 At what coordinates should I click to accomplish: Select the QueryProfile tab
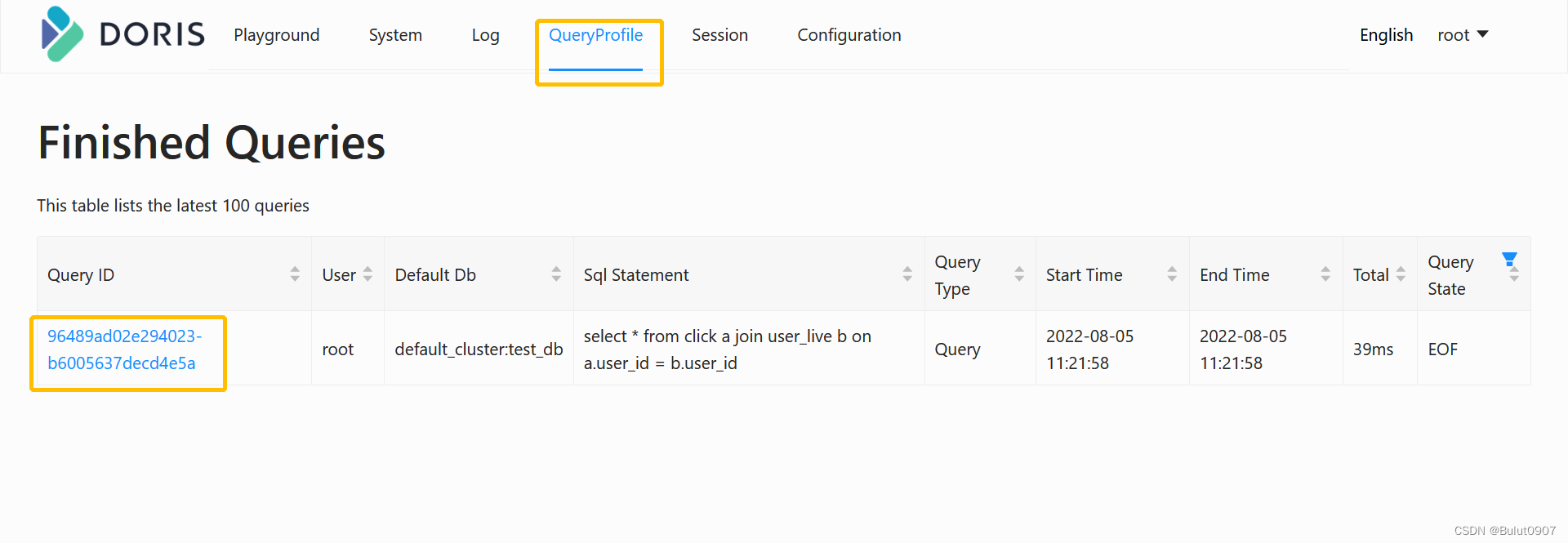pyautogui.click(x=595, y=35)
